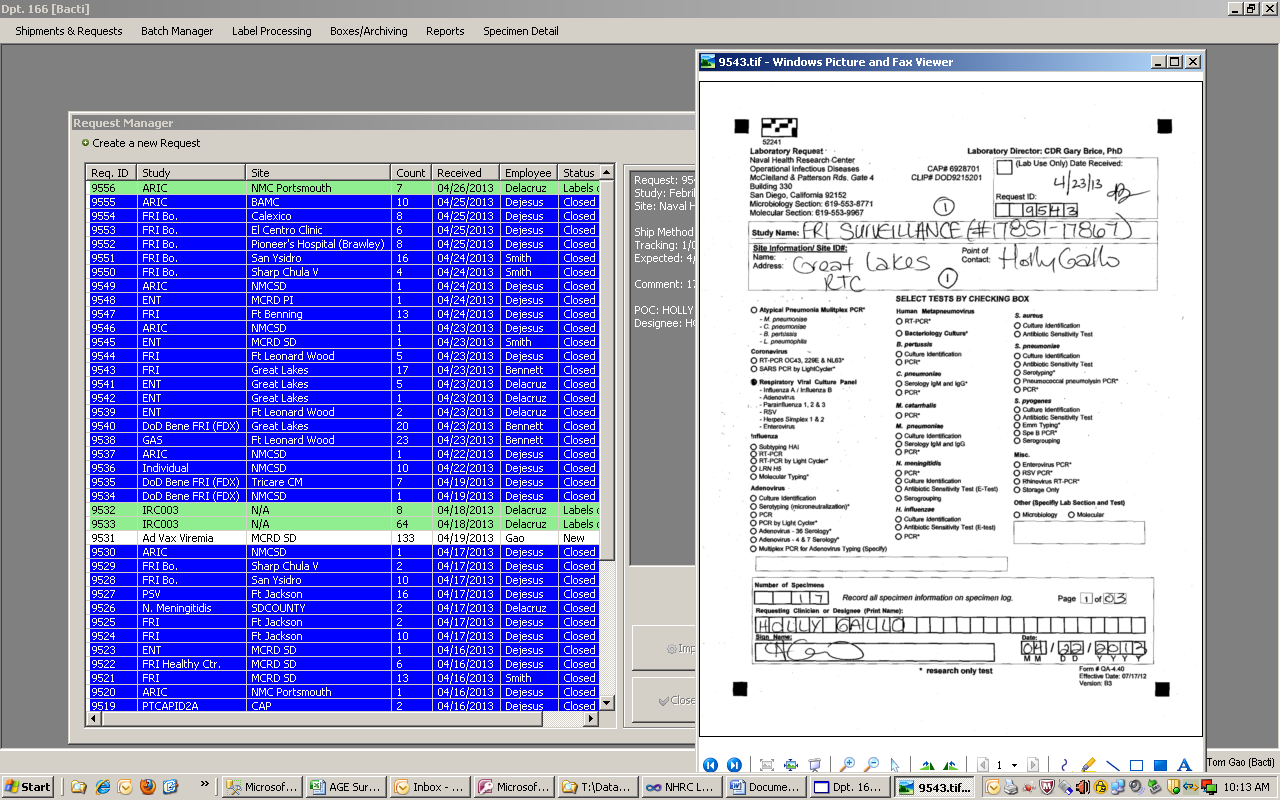Open the page number dropdown in the viewer

point(1014,764)
